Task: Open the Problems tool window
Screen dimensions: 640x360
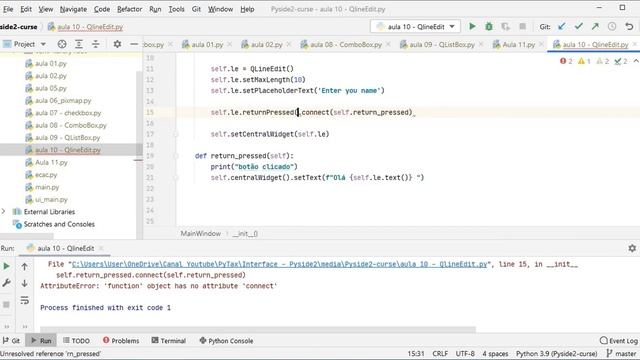Action: (121, 340)
